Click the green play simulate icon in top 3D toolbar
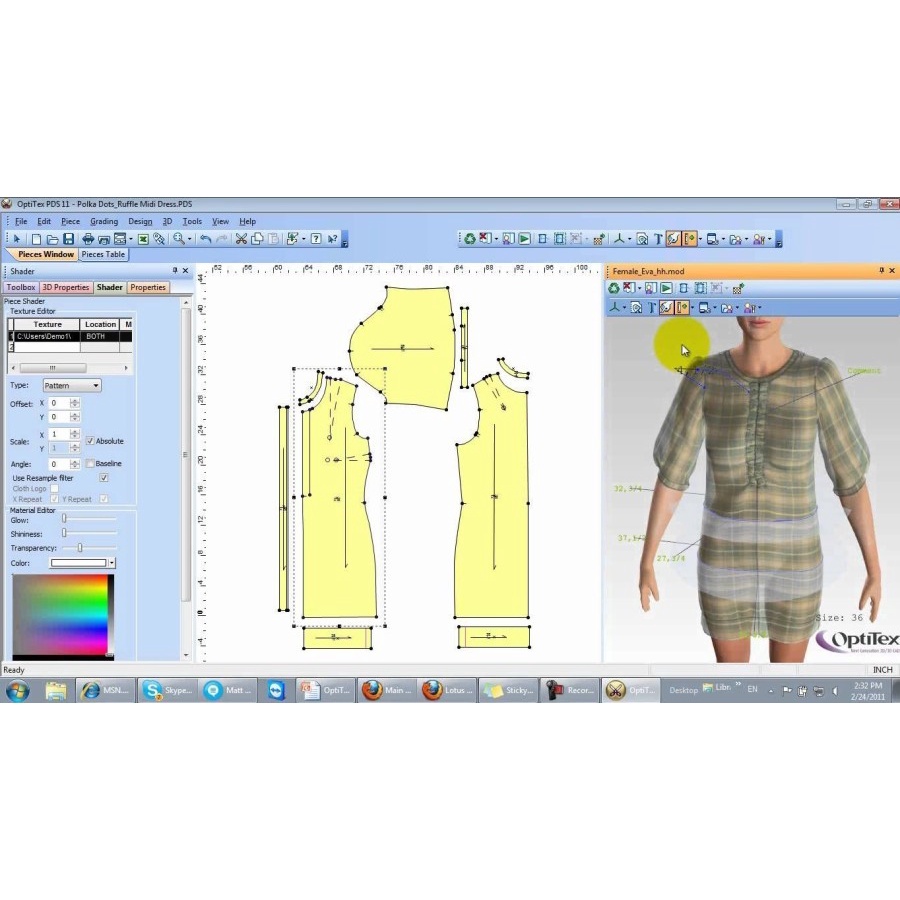This screenshot has width=900, height=900. (524, 239)
